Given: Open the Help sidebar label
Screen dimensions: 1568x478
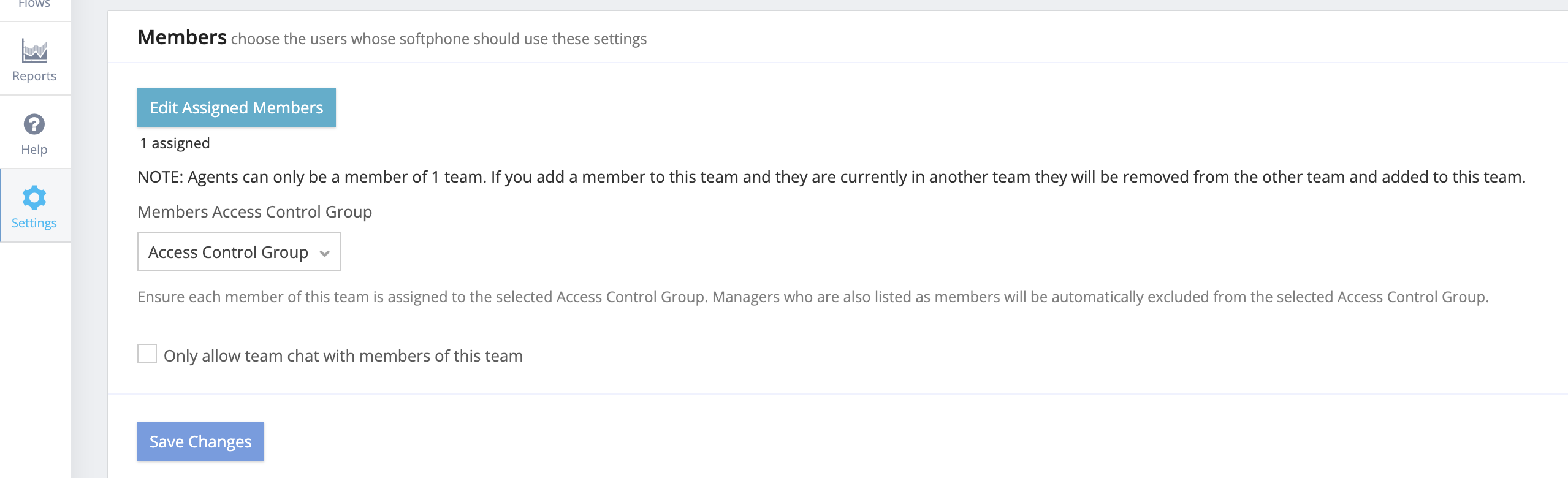Looking at the screenshot, I should [x=34, y=150].
